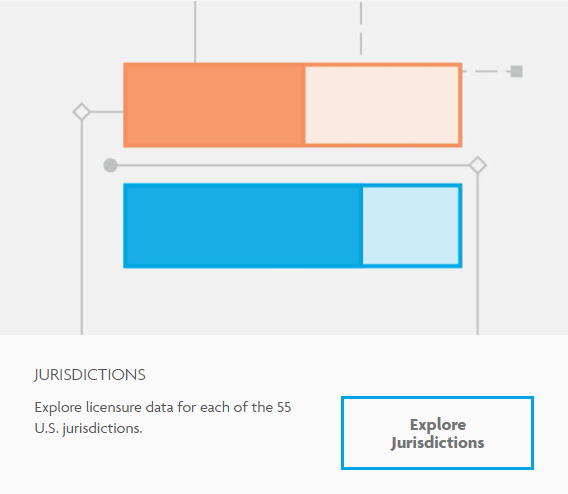Click the vertical dashed line above orange bar
Image resolution: width=568 pixels, height=494 pixels.
coord(361,28)
